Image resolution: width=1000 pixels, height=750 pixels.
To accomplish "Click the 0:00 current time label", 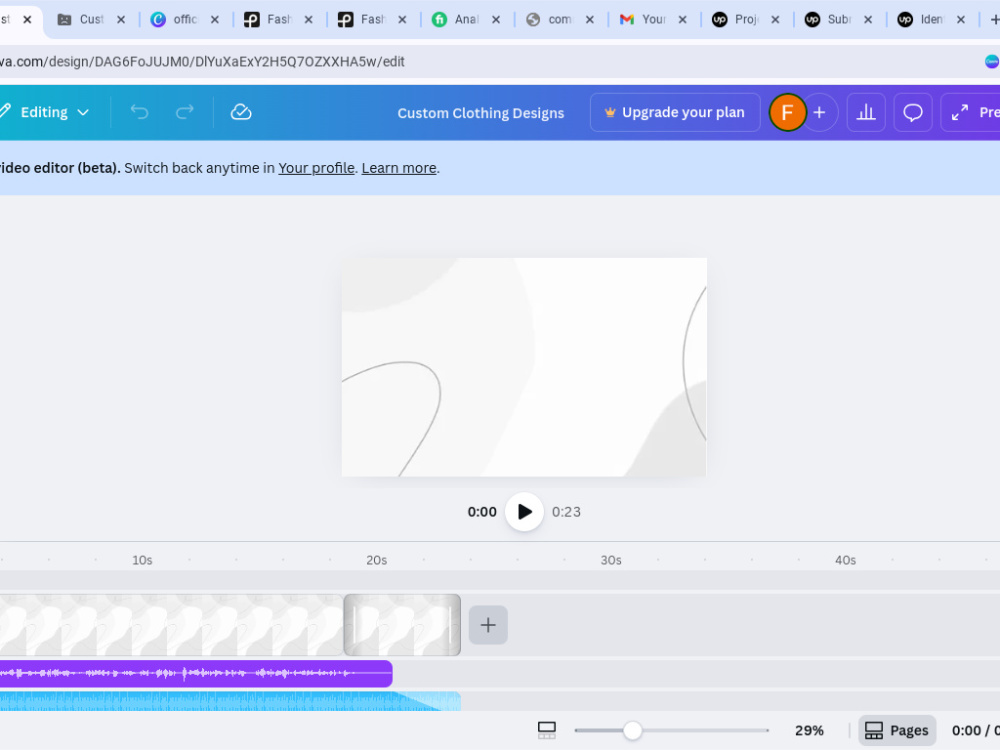I will pyautogui.click(x=482, y=511).
